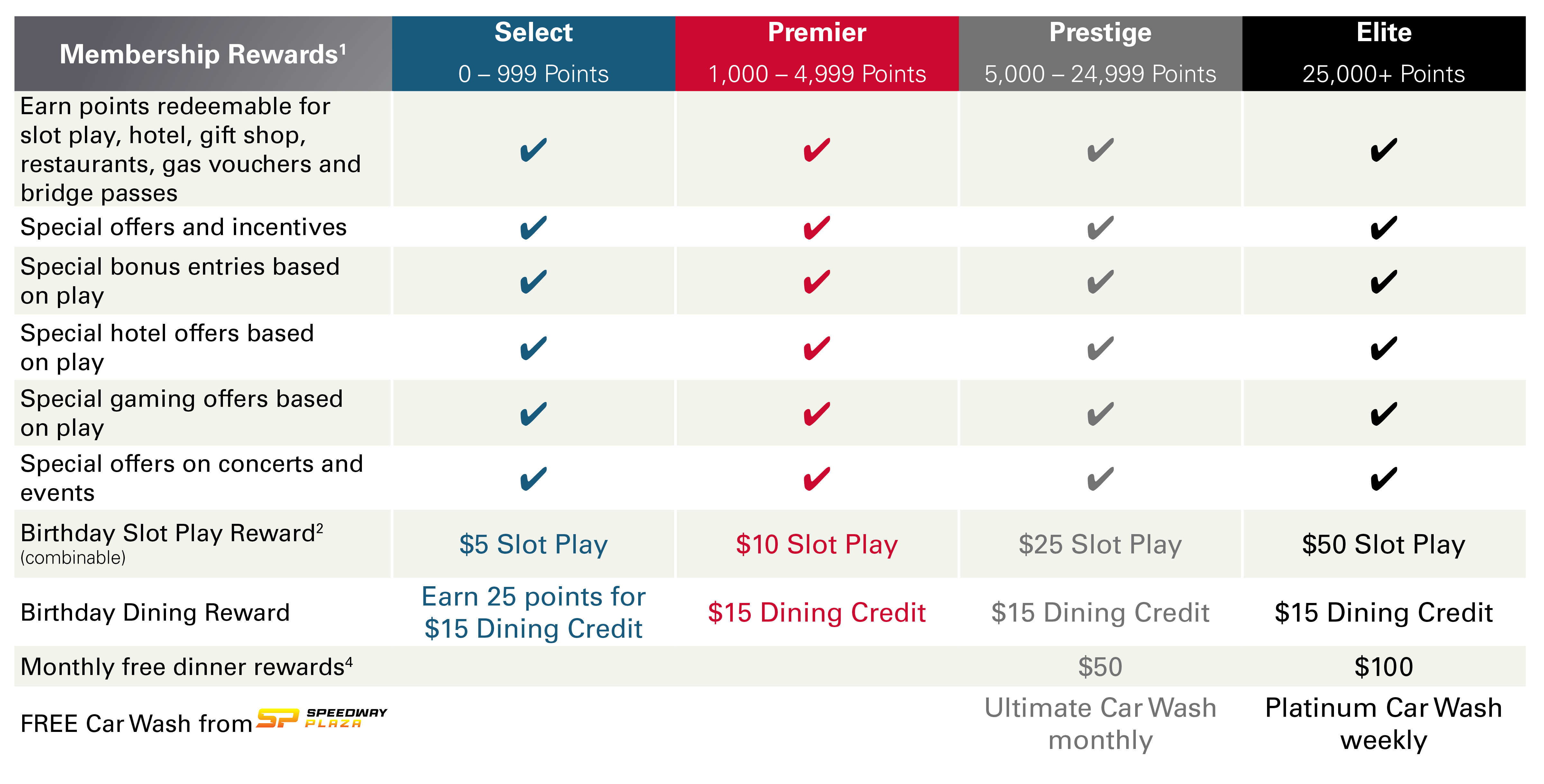
Task: Click Select checkmark for Special bonus entries
Action: (x=533, y=282)
